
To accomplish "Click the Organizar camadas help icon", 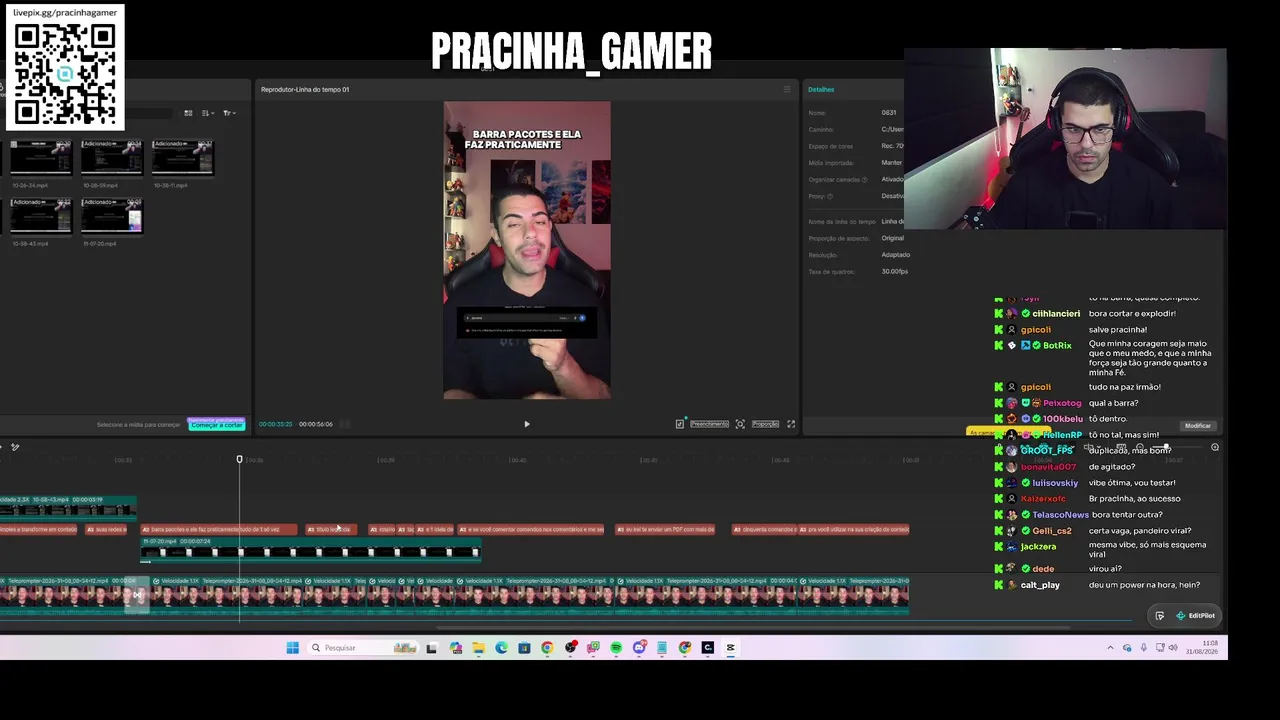I will click(865, 179).
